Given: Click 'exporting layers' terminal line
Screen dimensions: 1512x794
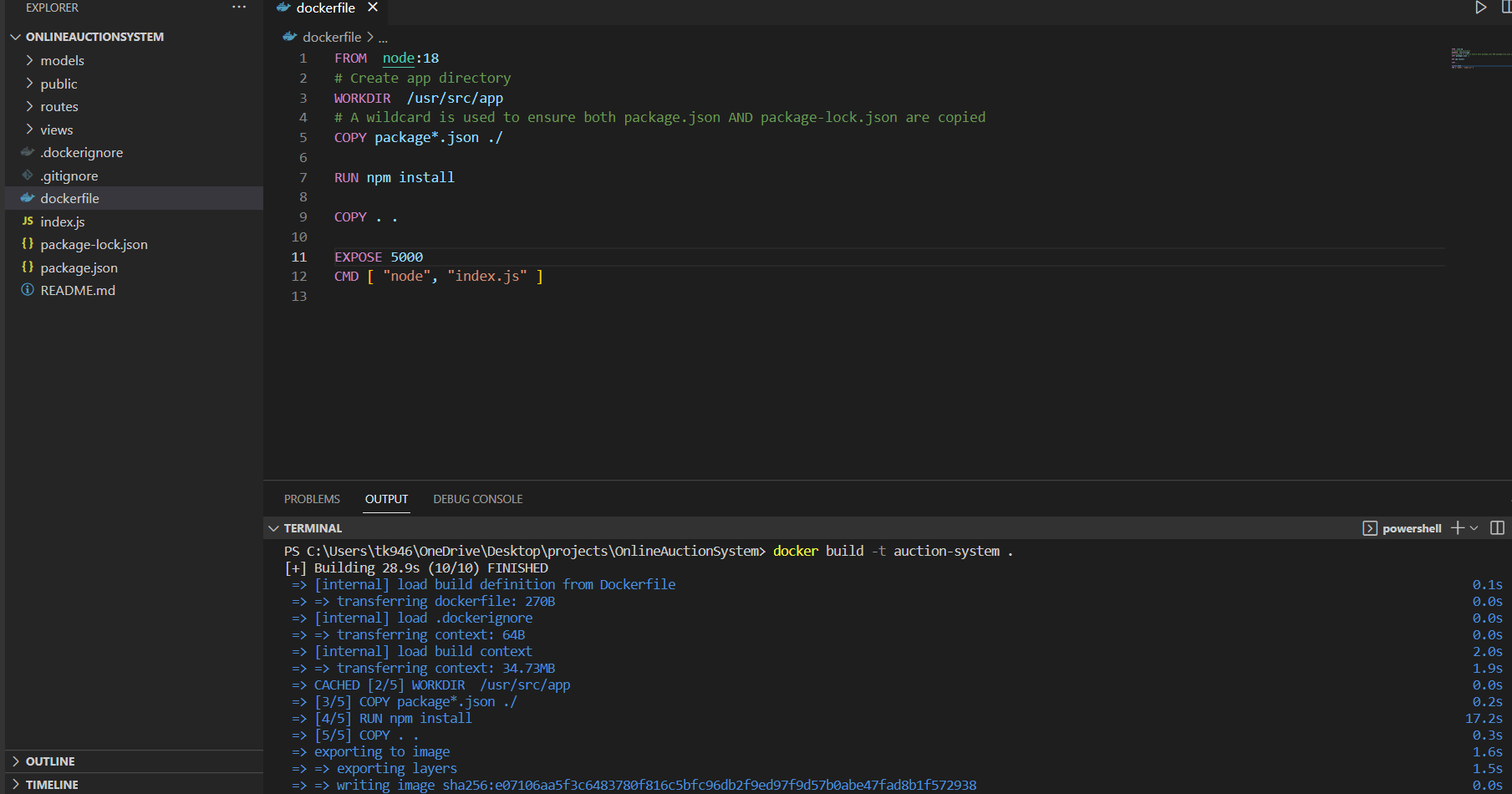Looking at the screenshot, I should [x=397, y=768].
